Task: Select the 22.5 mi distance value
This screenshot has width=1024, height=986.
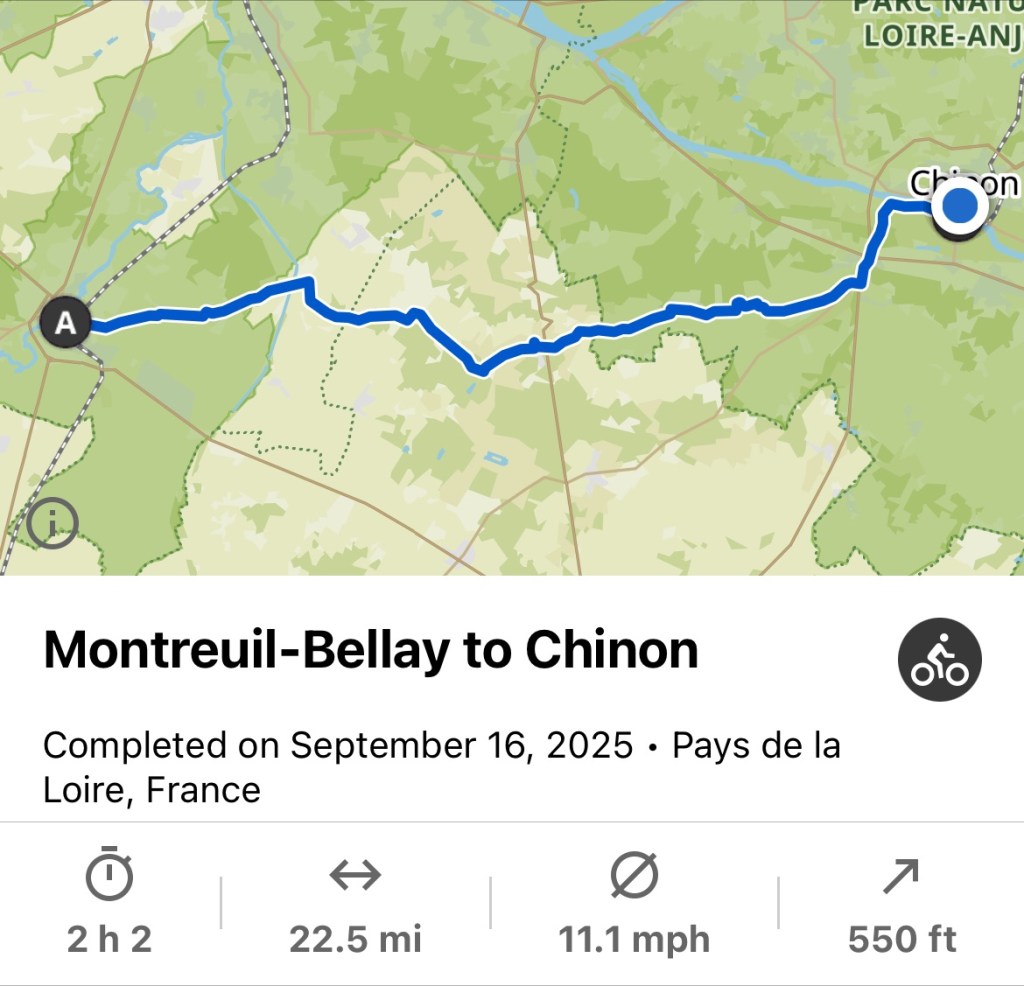Action: (x=355, y=939)
